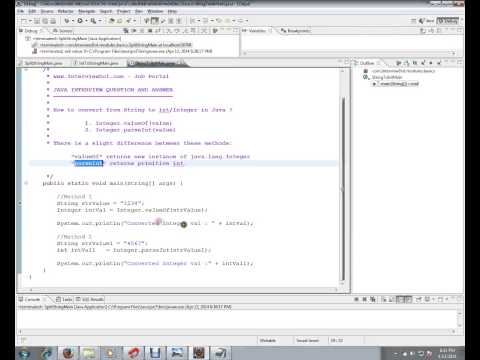The height and width of the screenshot is (360, 480).
Task: Open the Refactor menu
Action: (x=65, y=11)
